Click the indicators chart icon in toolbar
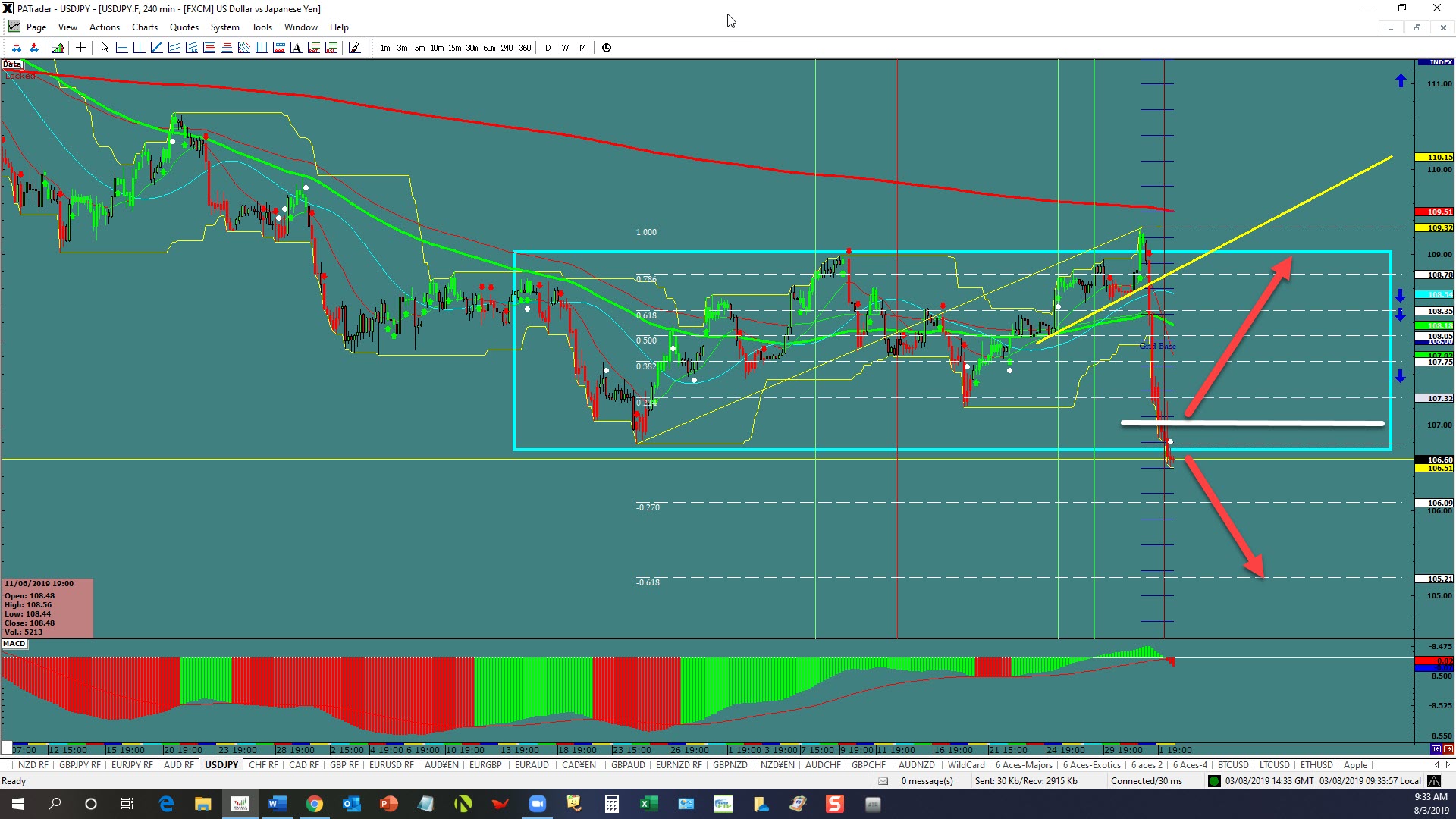 tap(58, 48)
